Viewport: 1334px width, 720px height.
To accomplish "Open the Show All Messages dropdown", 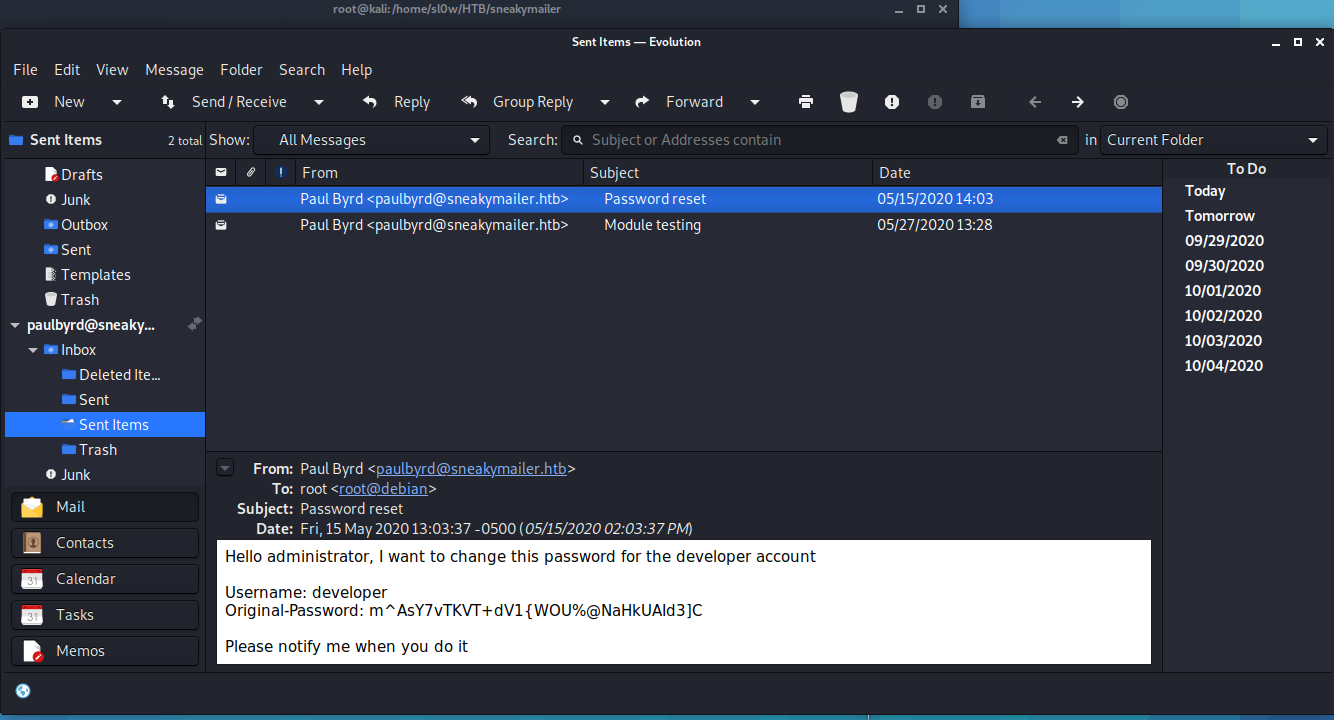I will click(x=370, y=140).
